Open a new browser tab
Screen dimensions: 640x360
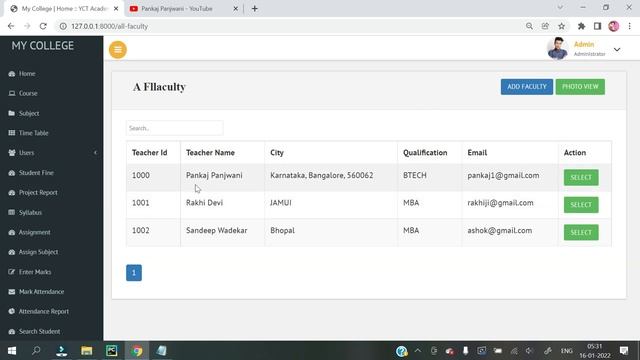click(x=255, y=9)
